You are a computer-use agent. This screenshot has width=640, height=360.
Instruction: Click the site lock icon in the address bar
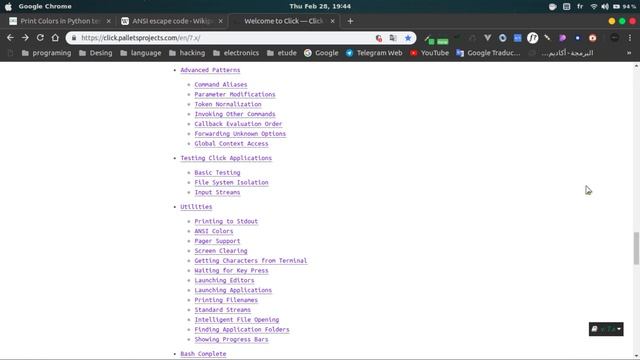74,38
